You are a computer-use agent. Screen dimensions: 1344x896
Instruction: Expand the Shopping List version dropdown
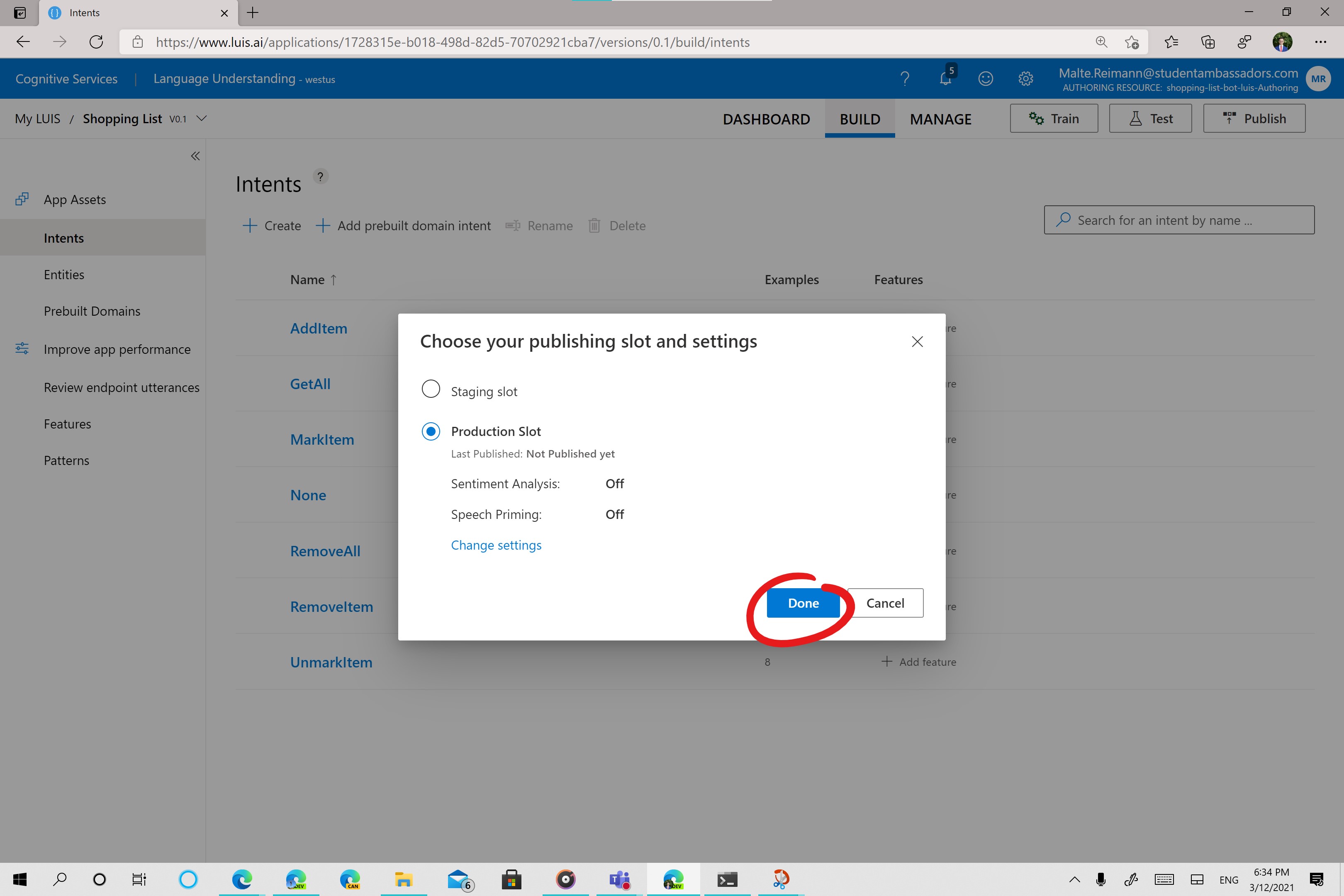coord(201,118)
